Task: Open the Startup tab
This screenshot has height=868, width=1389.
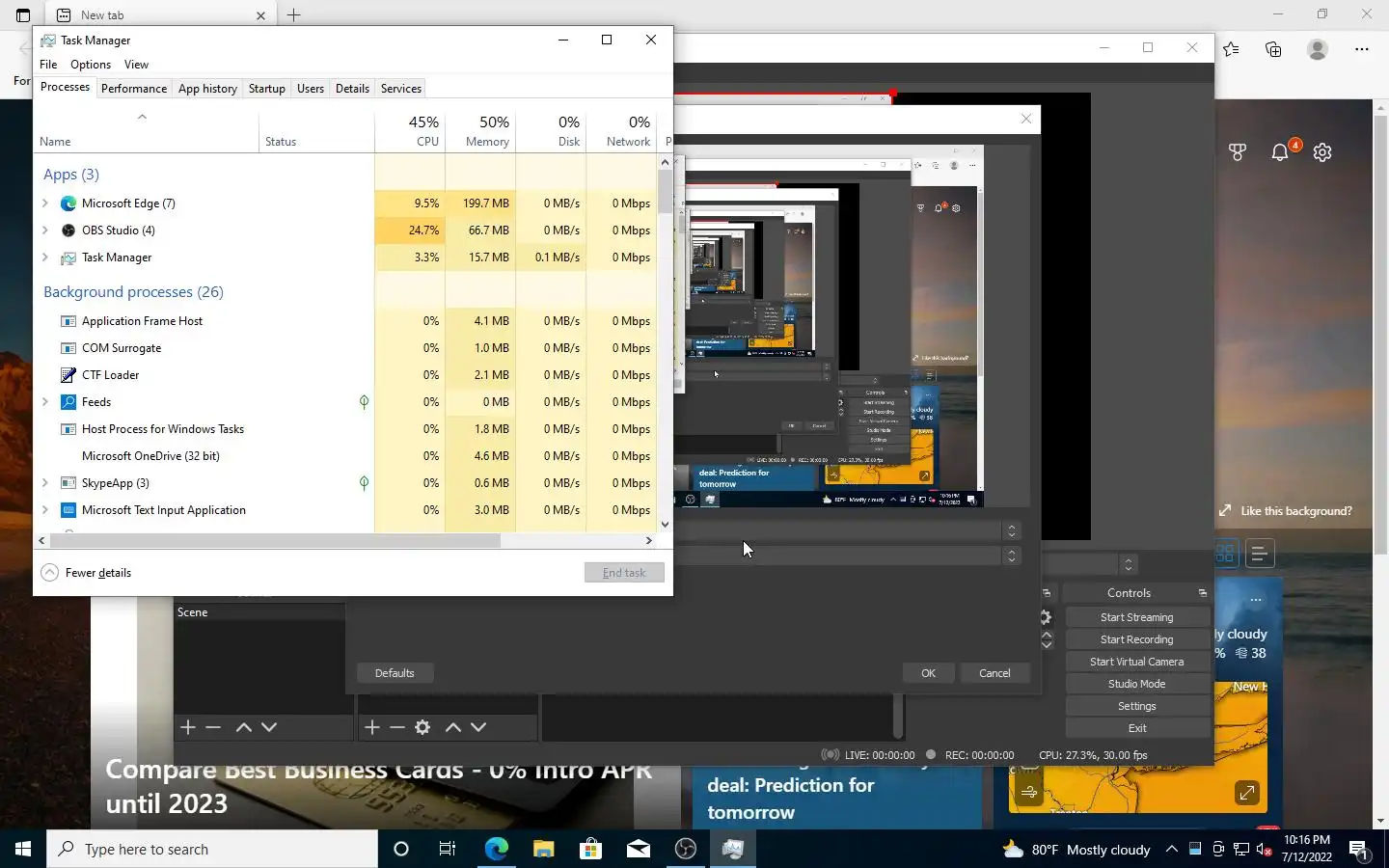Action: (x=267, y=88)
